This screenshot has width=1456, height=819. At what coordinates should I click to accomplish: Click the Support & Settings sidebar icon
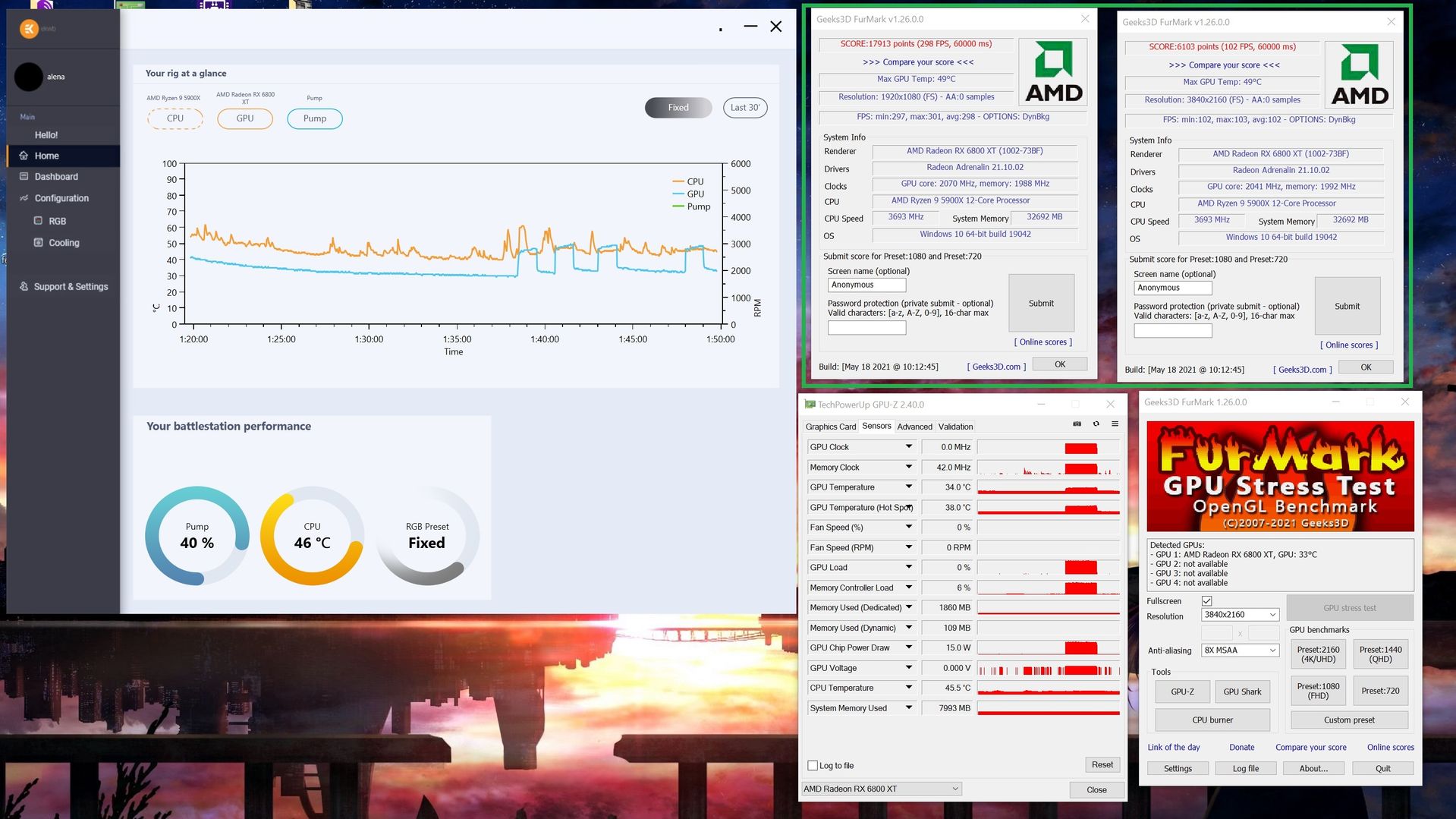pos(24,287)
